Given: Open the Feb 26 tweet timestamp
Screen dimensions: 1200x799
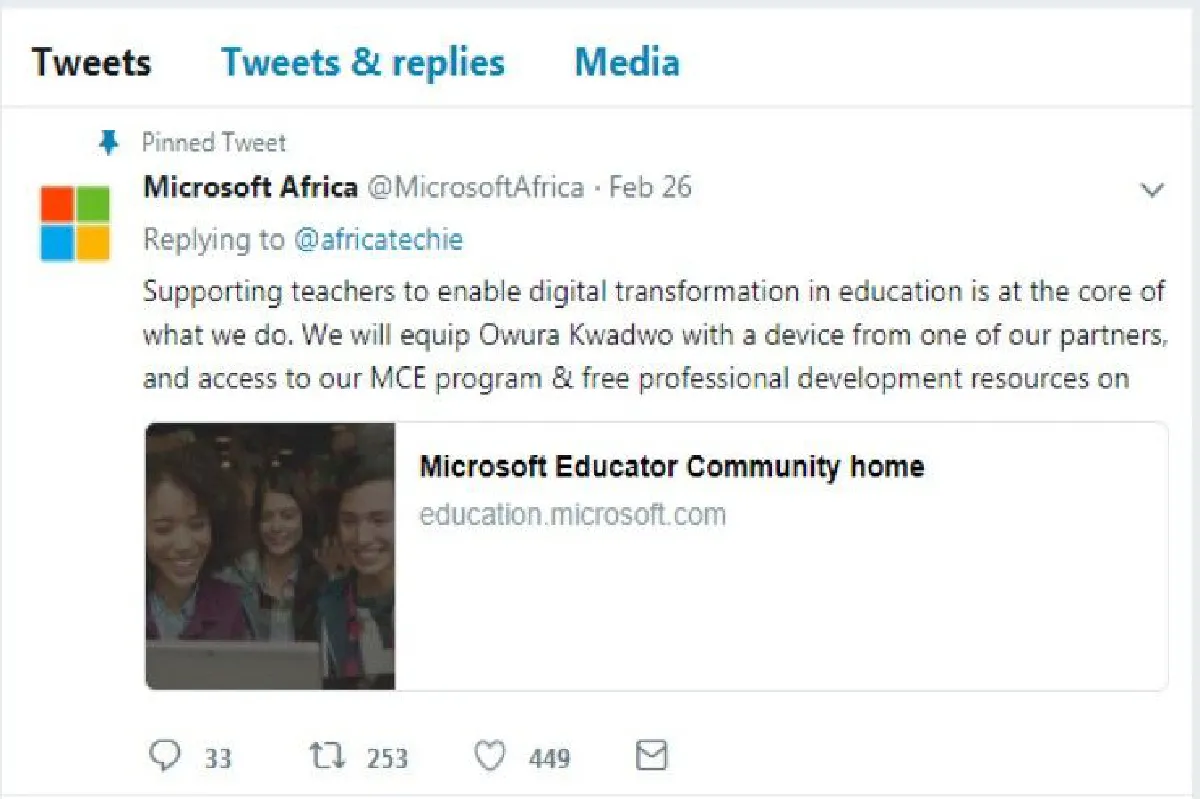Looking at the screenshot, I should click(650, 187).
